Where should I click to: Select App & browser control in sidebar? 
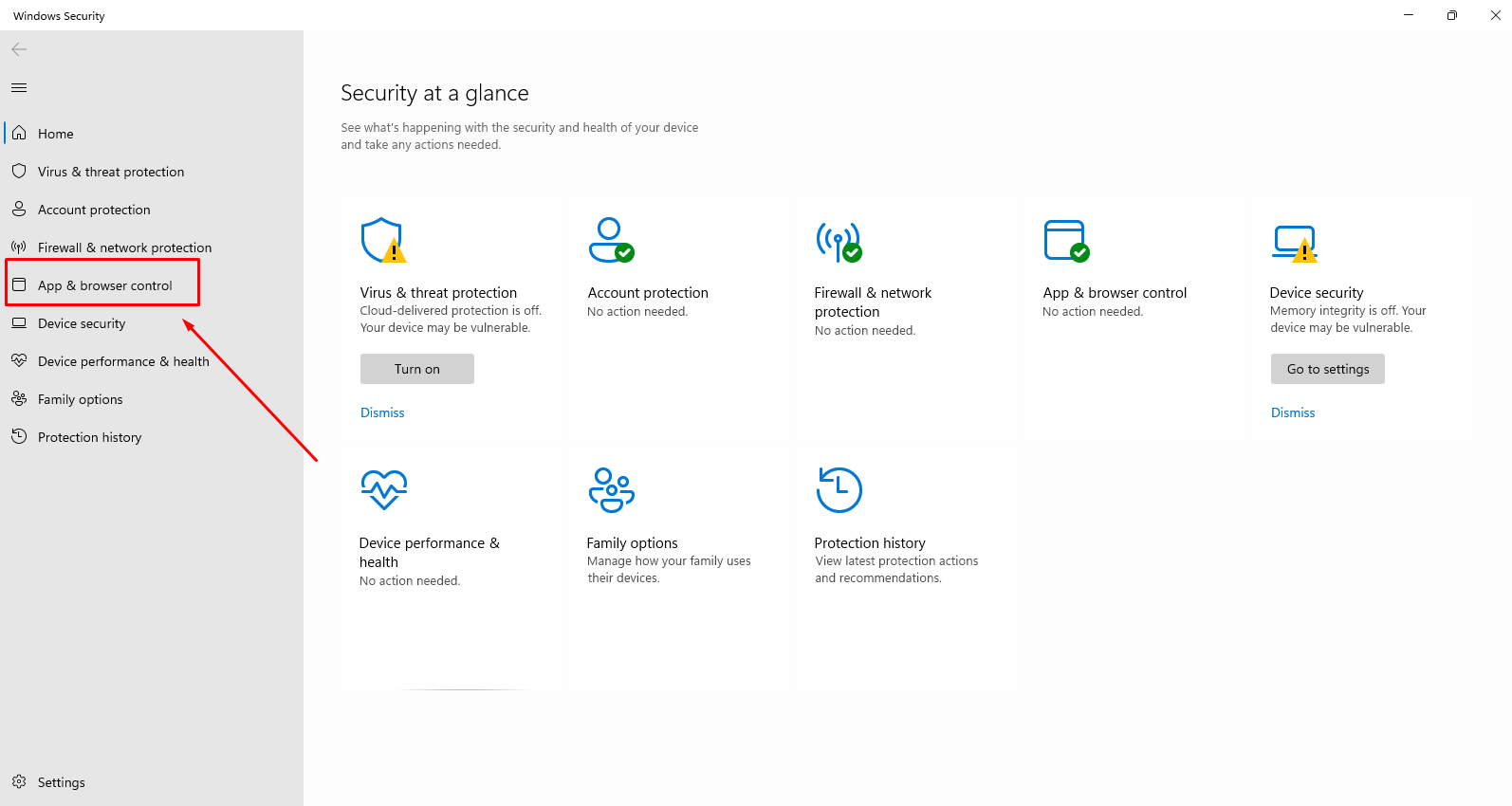click(104, 285)
